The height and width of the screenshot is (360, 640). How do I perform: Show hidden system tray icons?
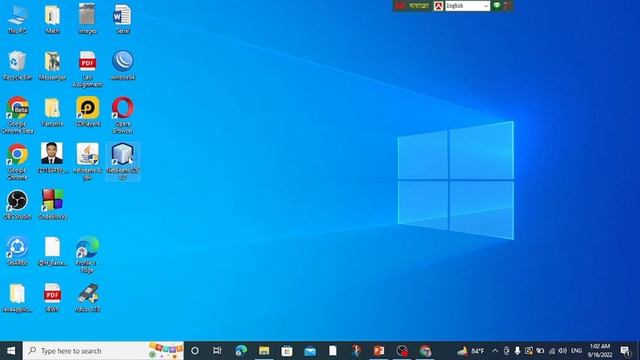click(x=495, y=351)
